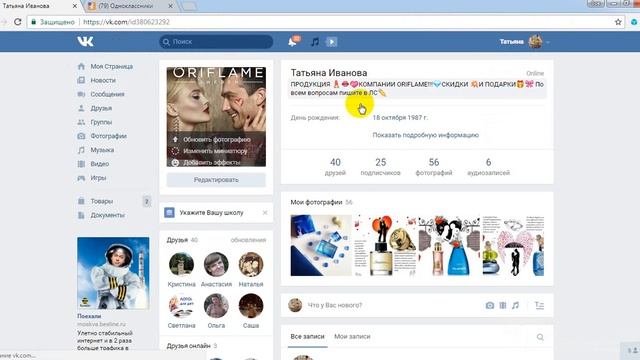Close the Татьяна Иванова browser tab

(75, 6)
